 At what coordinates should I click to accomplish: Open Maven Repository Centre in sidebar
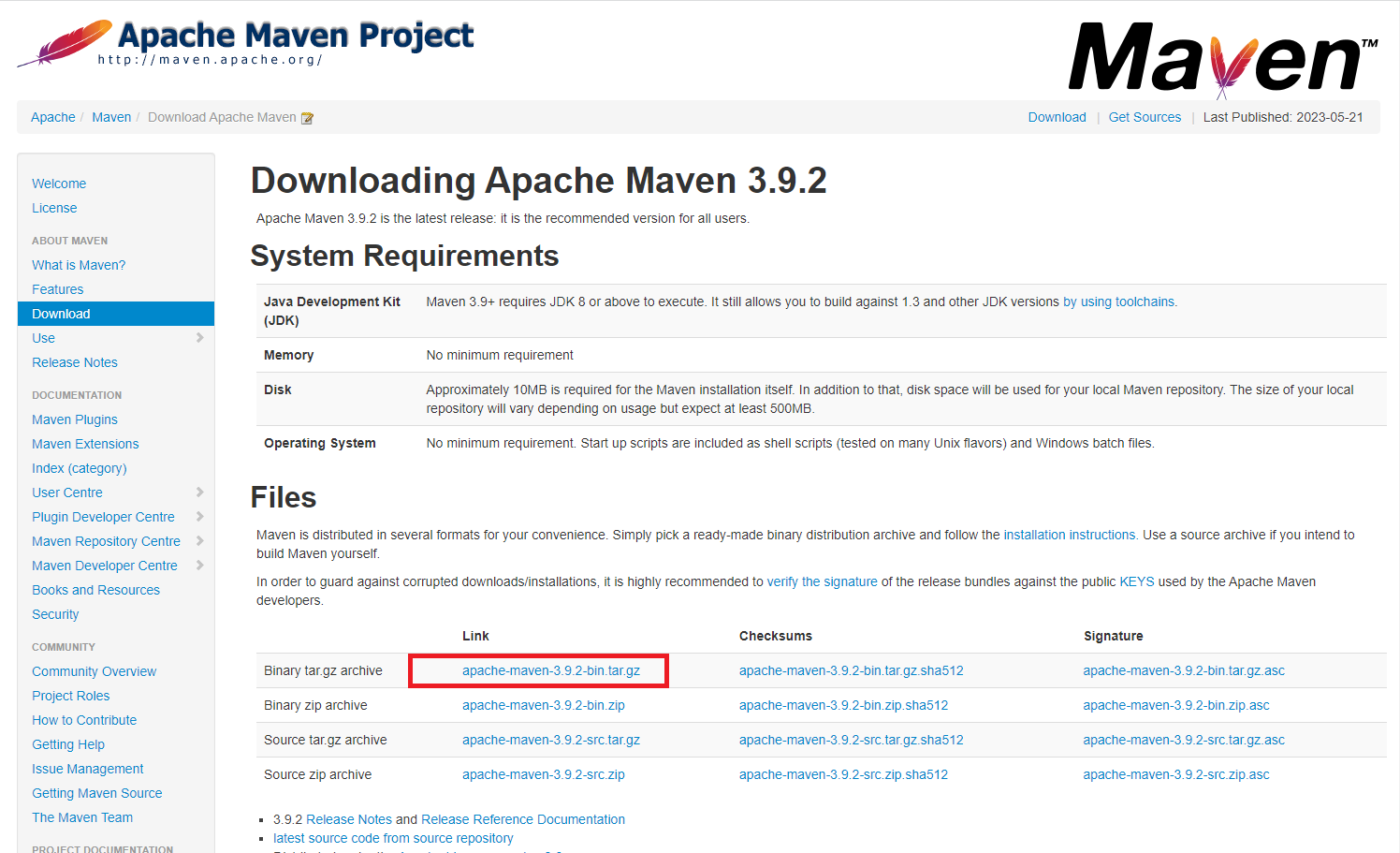tap(106, 541)
